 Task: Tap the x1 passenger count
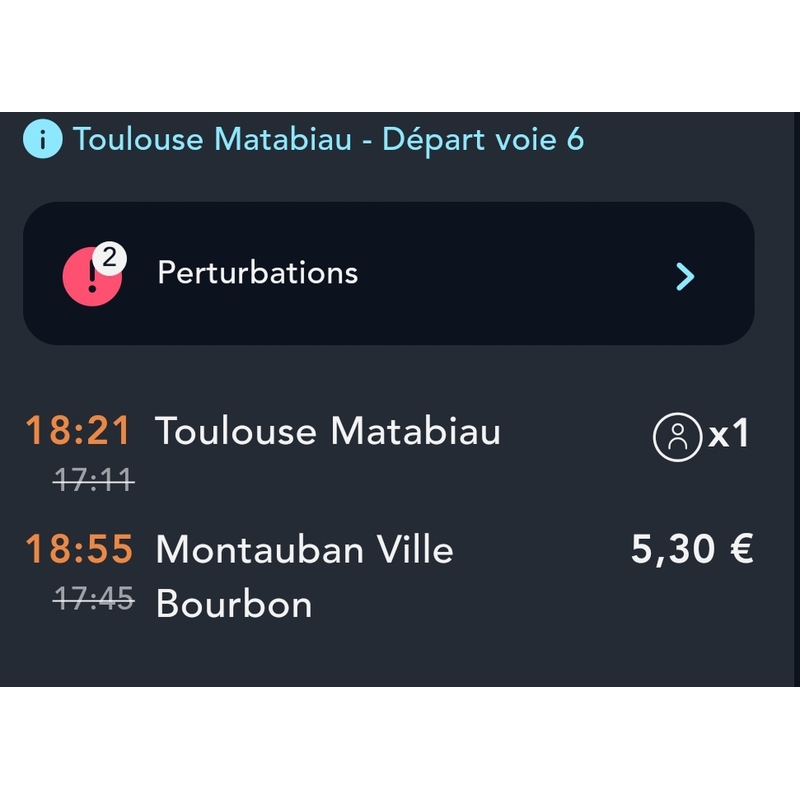point(728,435)
